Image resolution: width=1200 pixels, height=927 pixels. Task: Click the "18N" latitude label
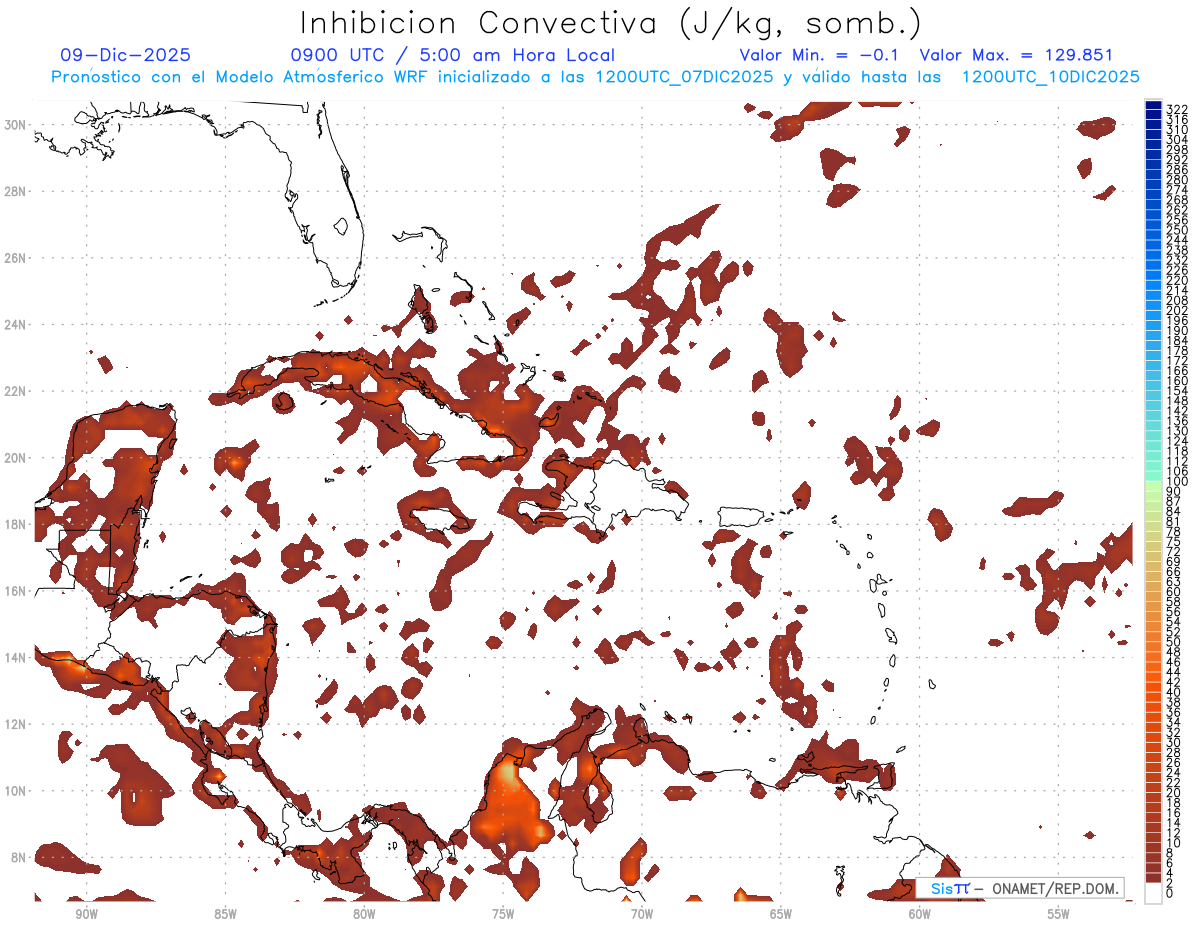point(16,524)
